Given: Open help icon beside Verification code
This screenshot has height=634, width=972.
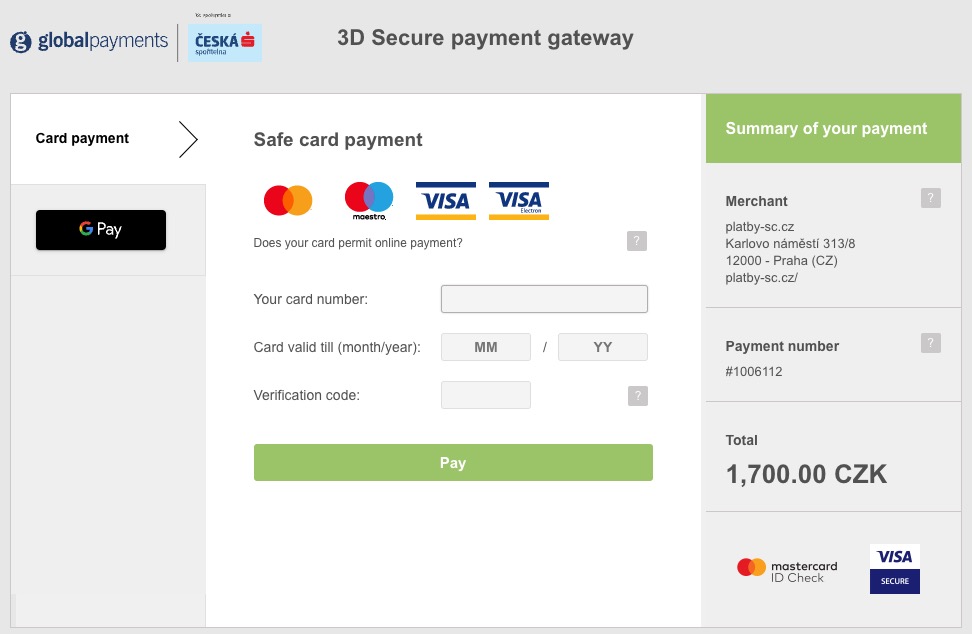Looking at the screenshot, I should tap(637, 396).
